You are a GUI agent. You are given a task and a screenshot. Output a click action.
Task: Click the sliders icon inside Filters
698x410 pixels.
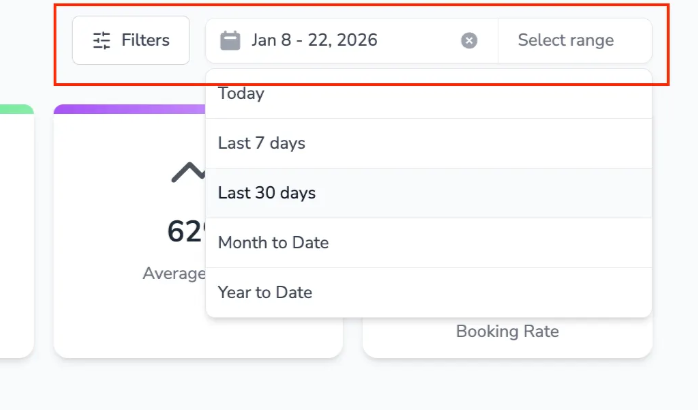(x=101, y=41)
